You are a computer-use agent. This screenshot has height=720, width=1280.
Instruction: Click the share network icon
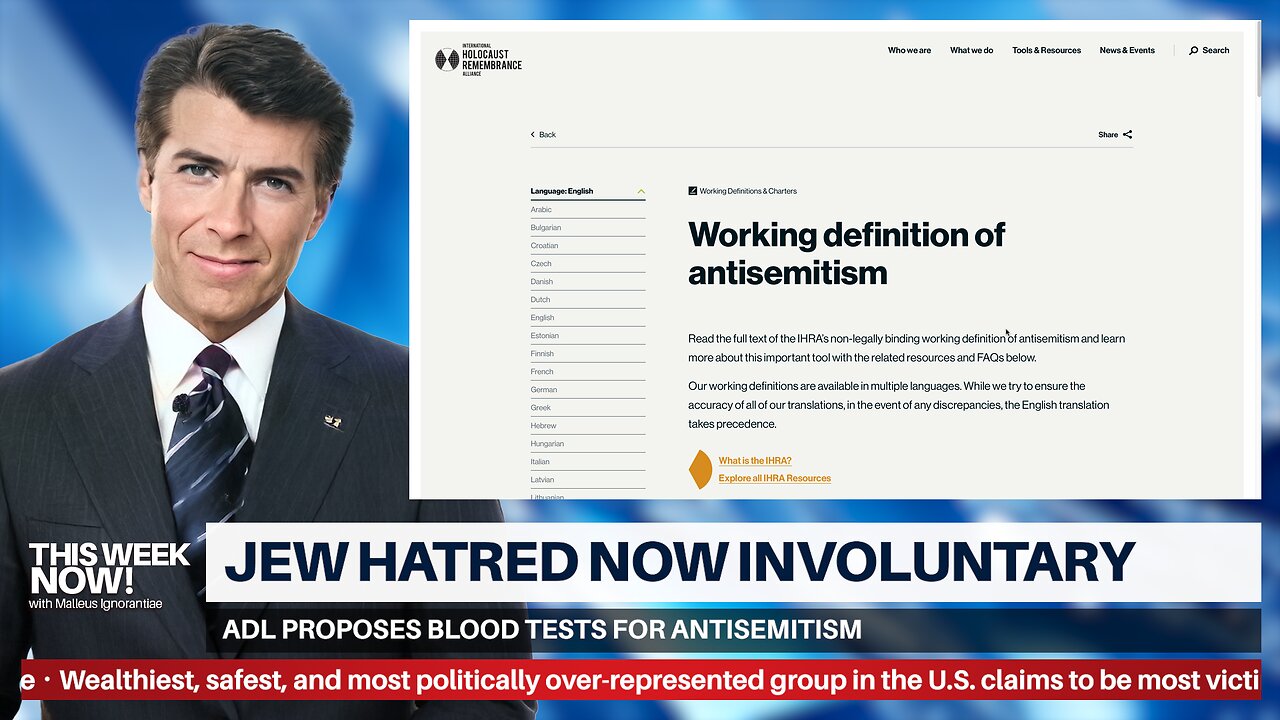point(1127,134)
